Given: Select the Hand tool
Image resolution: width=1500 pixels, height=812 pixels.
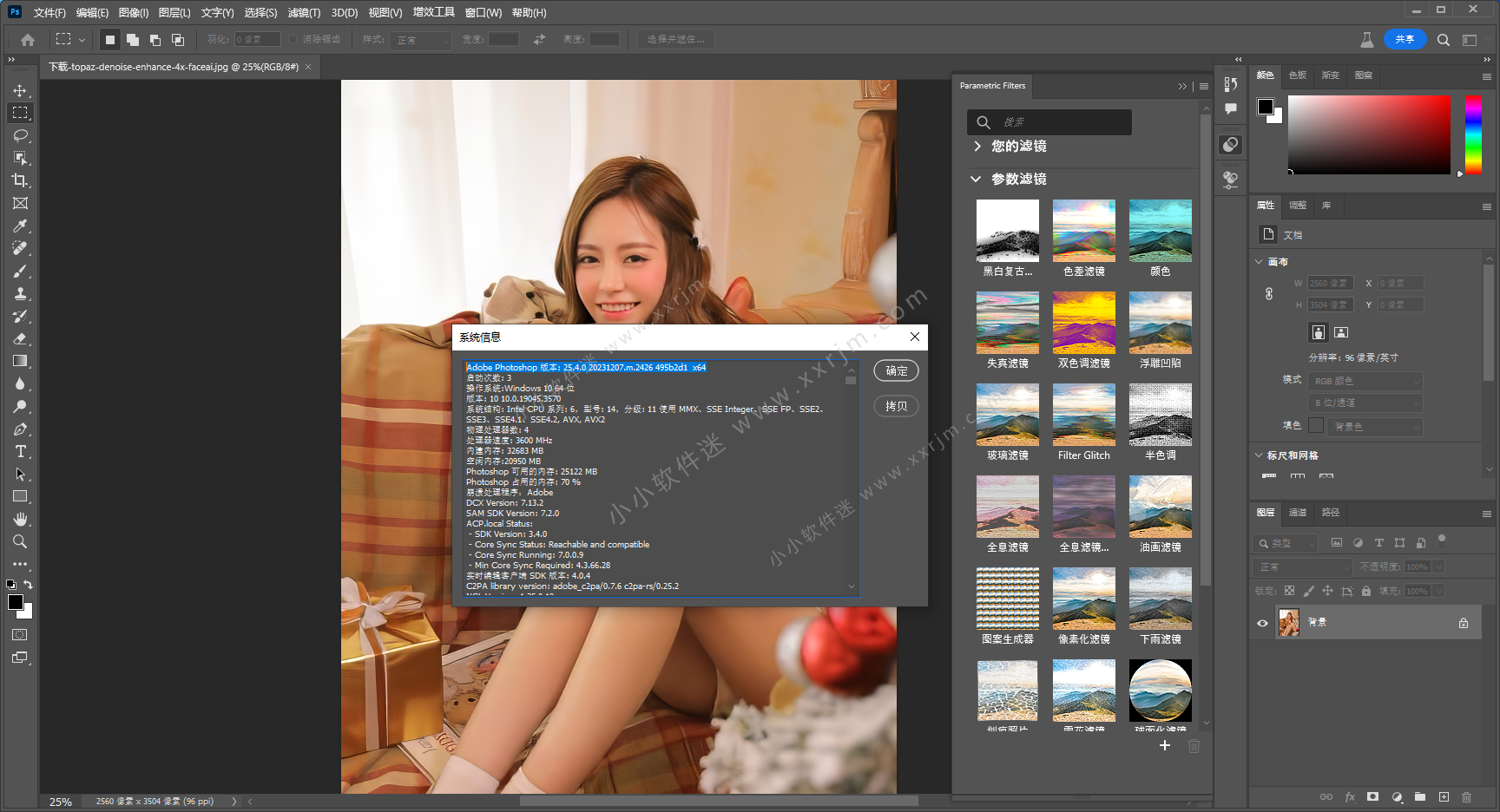Looking at the screenshot, I should tap(20, 519).
